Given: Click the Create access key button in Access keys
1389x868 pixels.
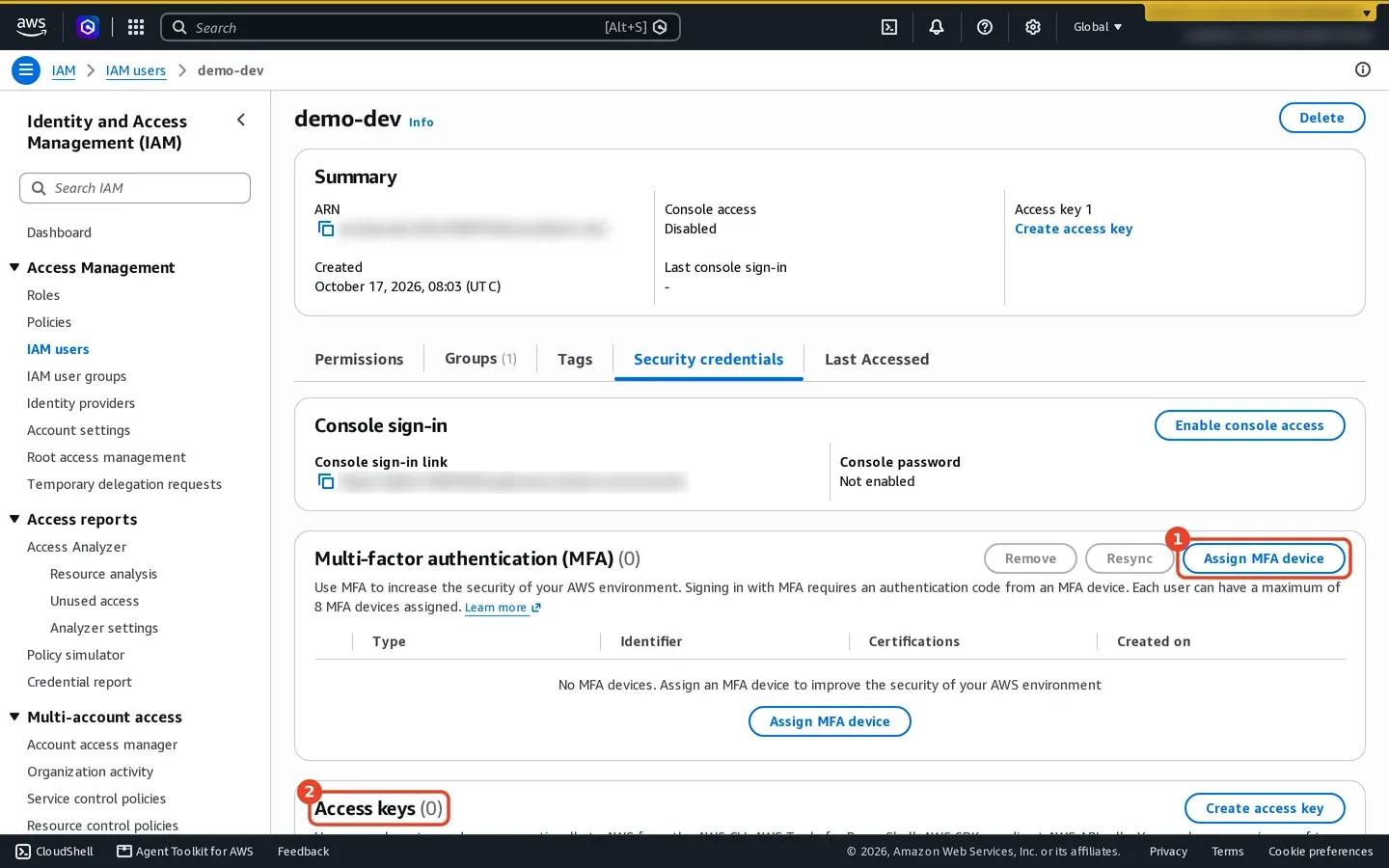Looking at the screenshot, I should pyautogui.click(x=1265, y=808).
